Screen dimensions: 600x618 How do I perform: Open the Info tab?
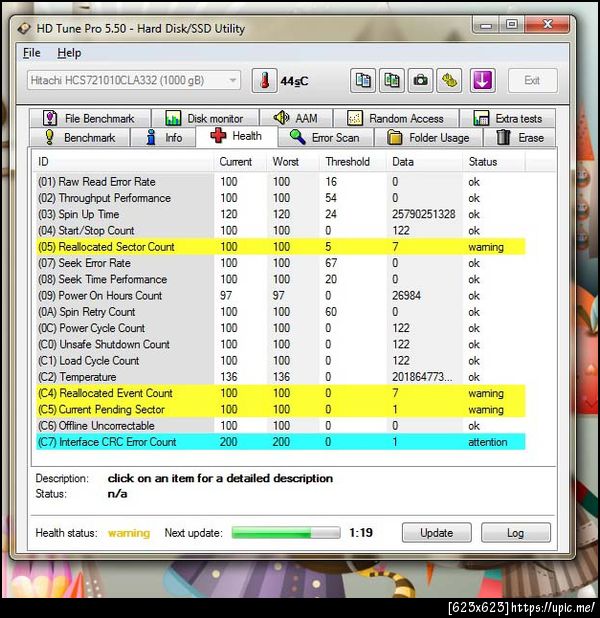(x=164, y=138)
